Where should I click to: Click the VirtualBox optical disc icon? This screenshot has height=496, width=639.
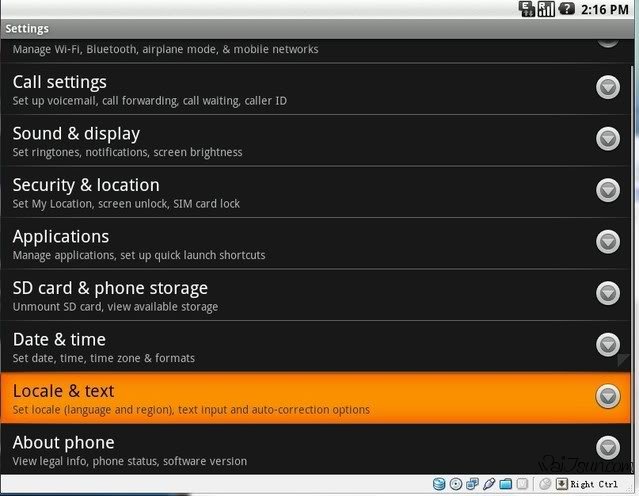[x=455, y=484]
